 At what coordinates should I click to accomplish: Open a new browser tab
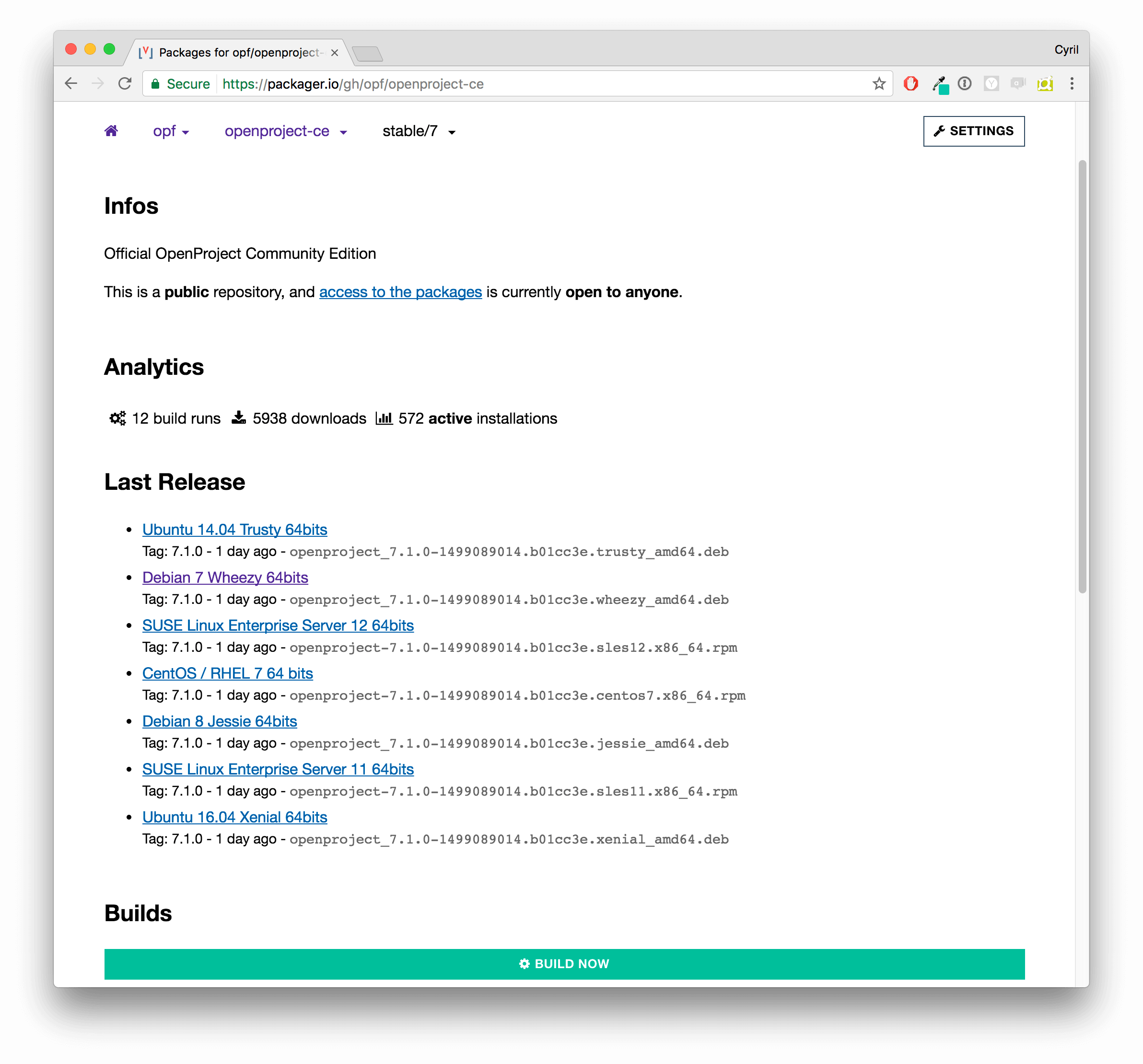[367, 54]
